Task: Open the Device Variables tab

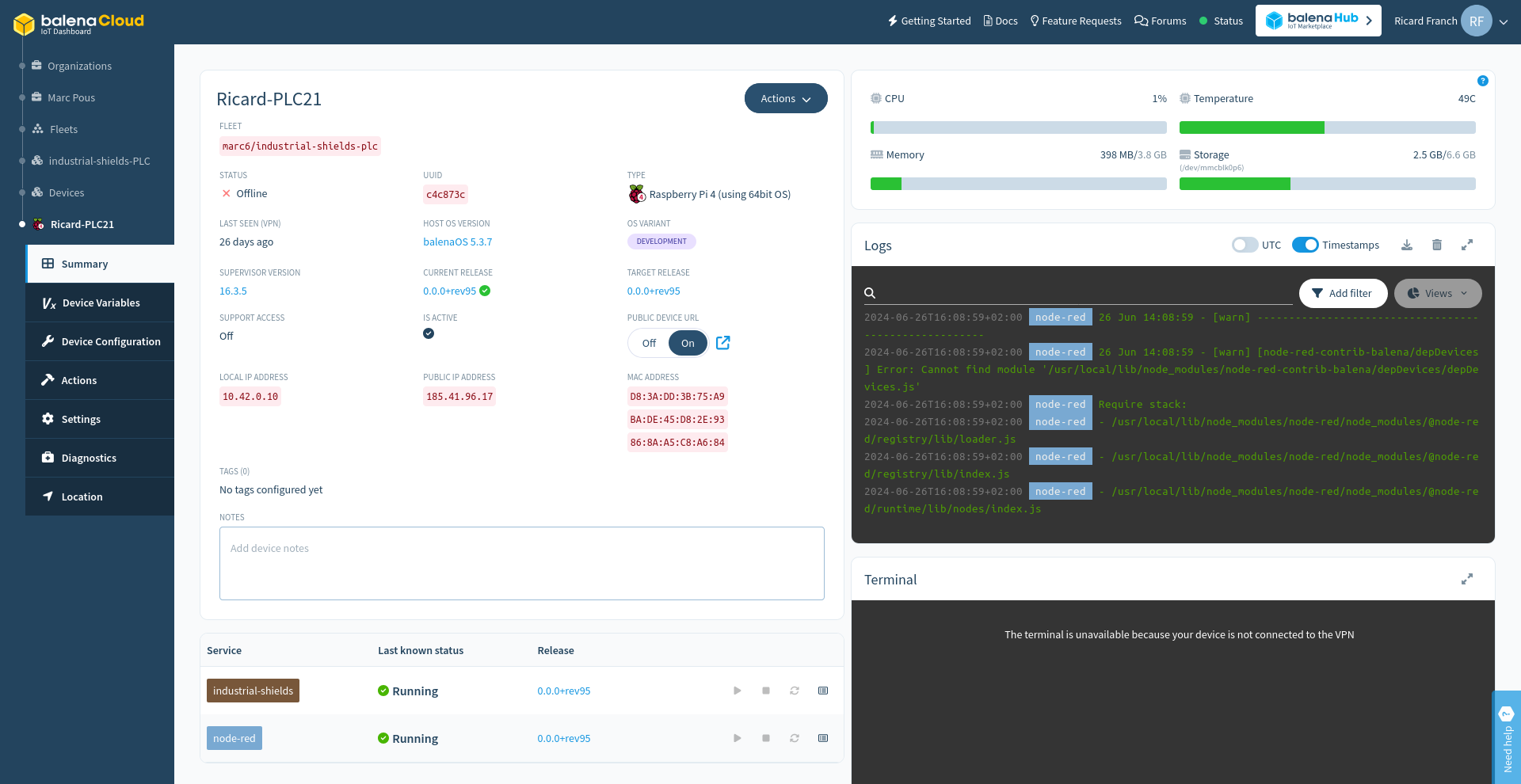Action: (100, 303)
